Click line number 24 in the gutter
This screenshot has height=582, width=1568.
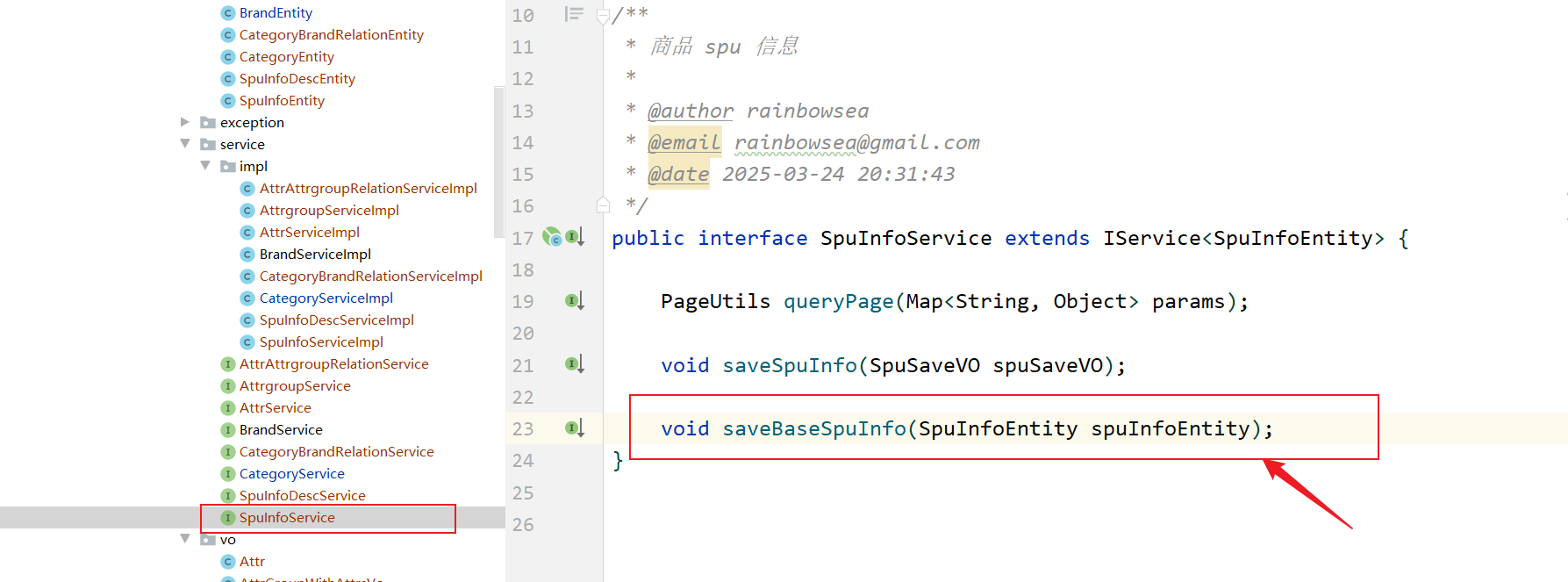[523, 461]
